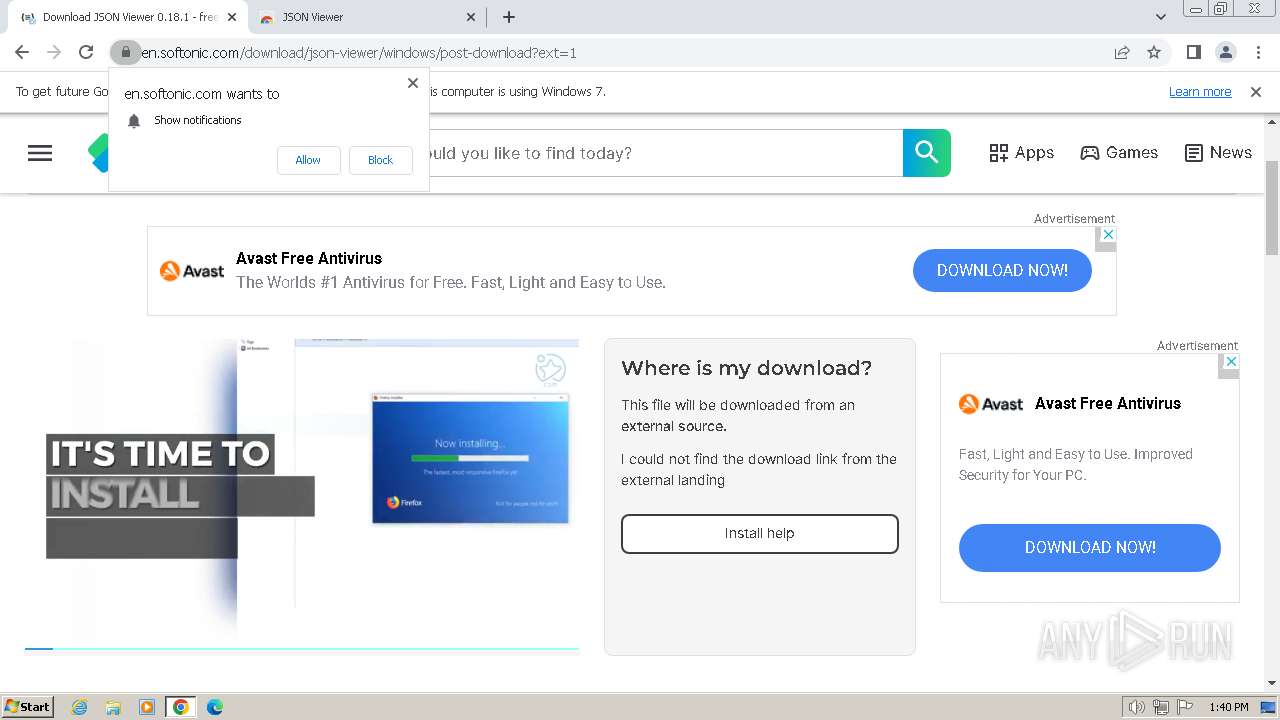1280x720 pixels.
Task: Click the Avast logo in banner ad
Action: coord(192,271)
